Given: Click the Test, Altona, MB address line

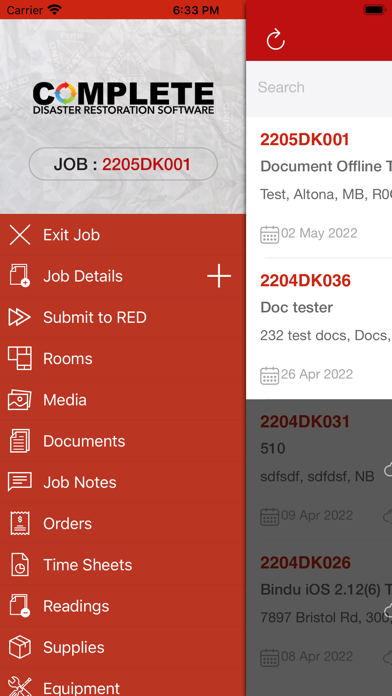Looking at the screenshot, I should pyautogui.click(x=326, y=194).
